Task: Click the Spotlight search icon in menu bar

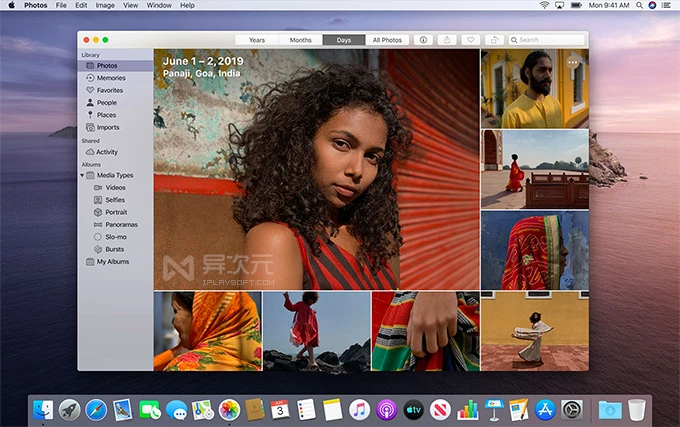Action: click(639, 5)
